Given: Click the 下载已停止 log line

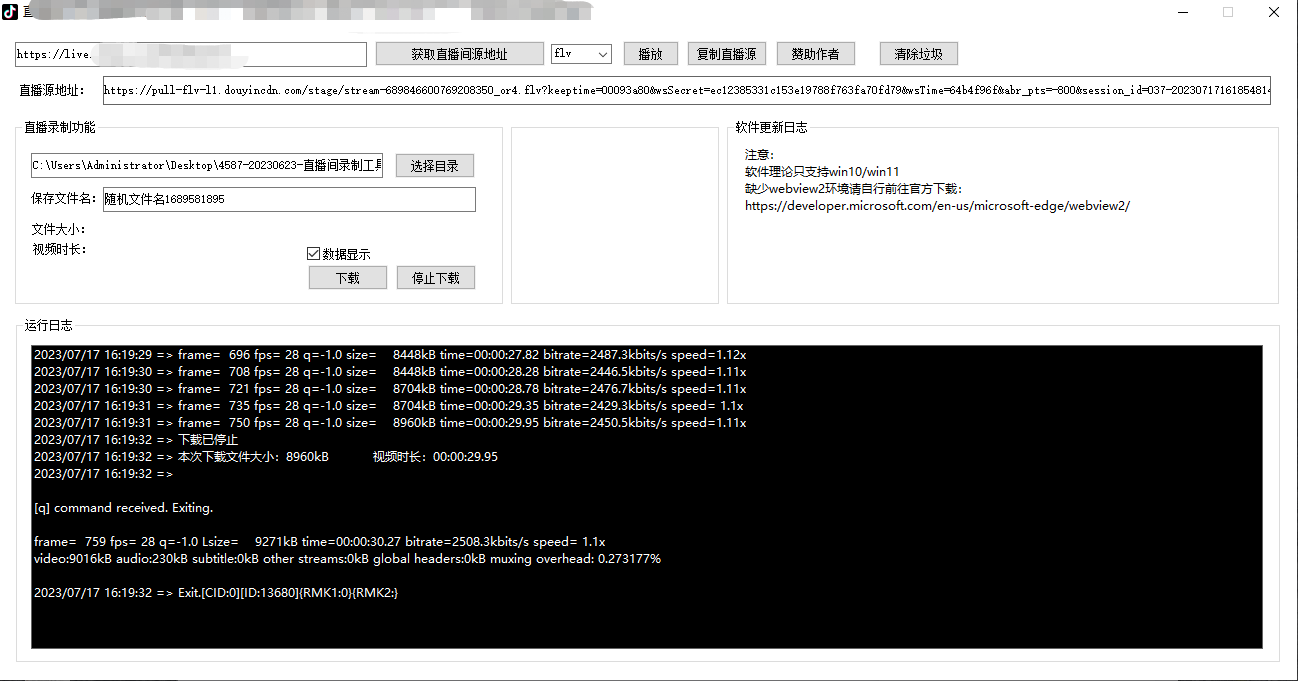Looking at the screenshot, I should point(135,440).
